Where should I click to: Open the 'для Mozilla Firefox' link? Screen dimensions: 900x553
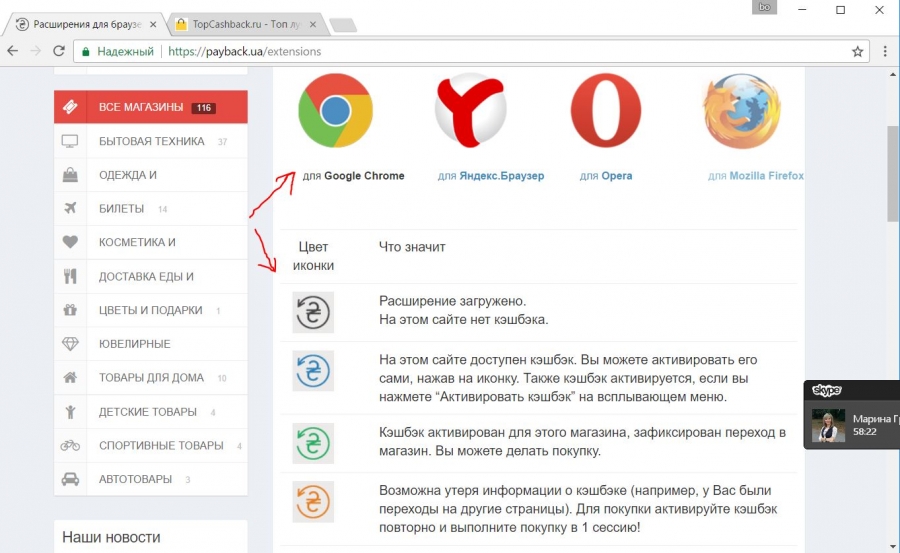point(755,176)
